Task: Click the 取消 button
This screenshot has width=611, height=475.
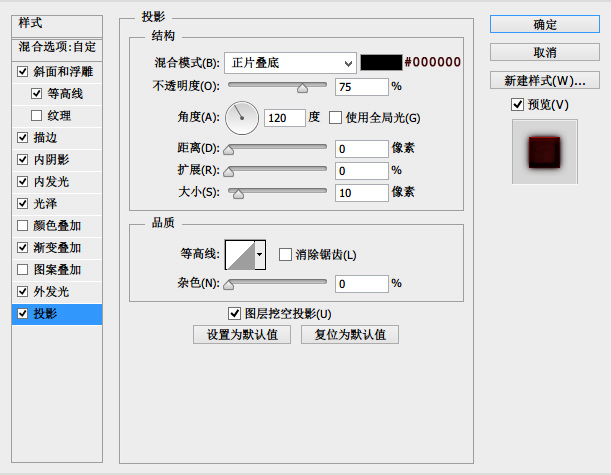Action: tap(545, 52)
